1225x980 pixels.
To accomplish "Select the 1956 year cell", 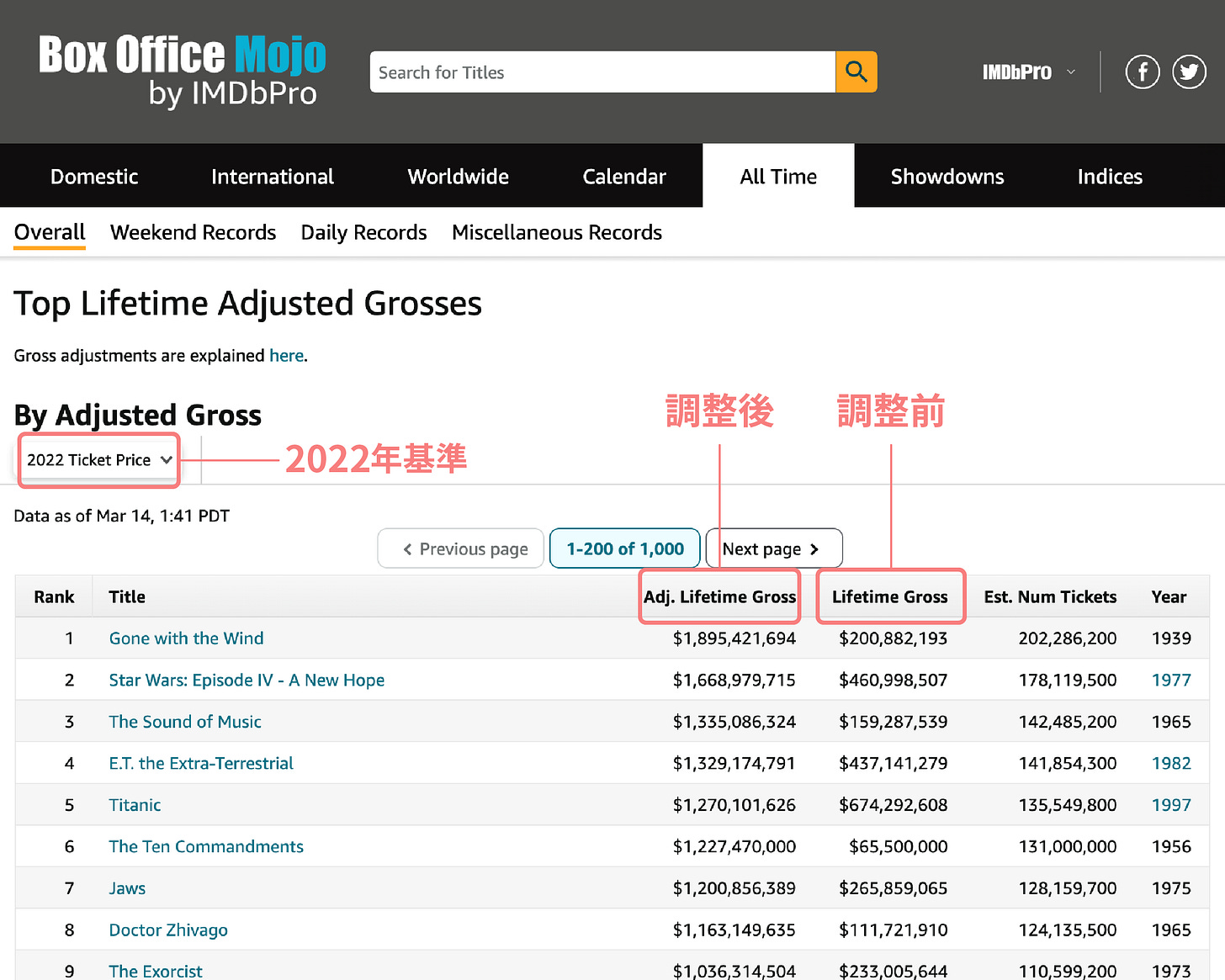I will click(x=1171, y=847).
